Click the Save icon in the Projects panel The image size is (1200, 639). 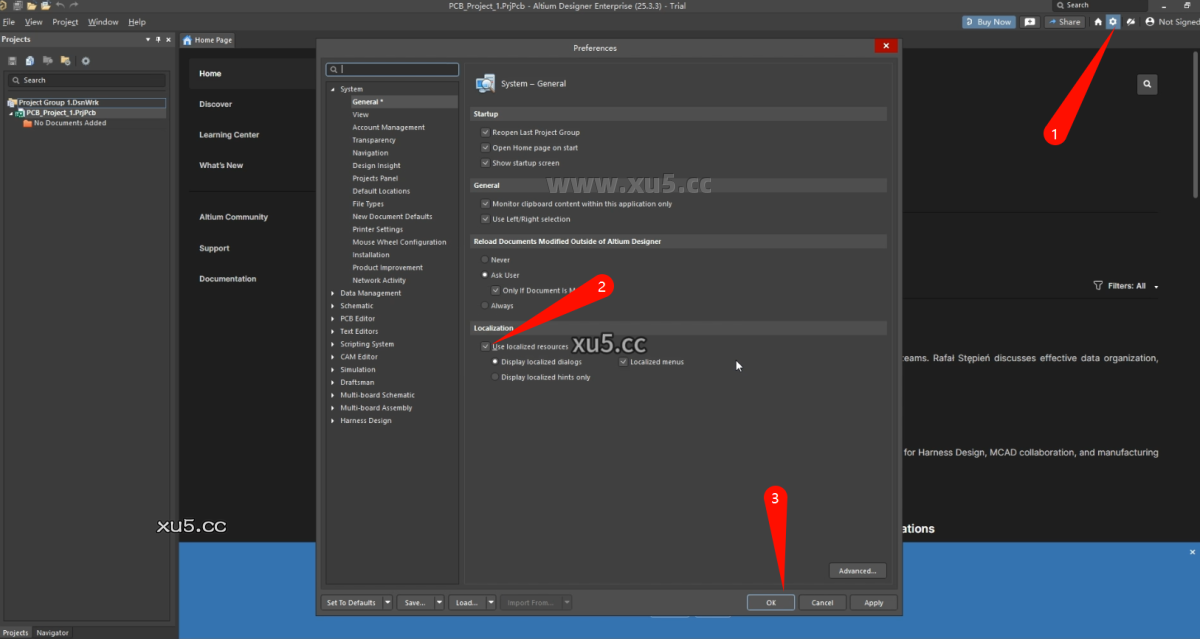click(x=13, y=61)
